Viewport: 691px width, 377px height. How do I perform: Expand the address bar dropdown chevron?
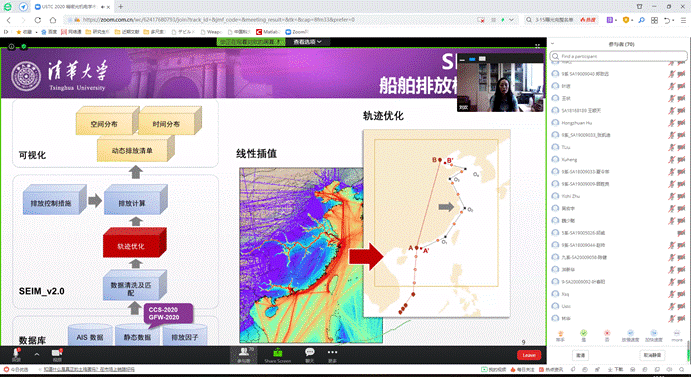coord(511,20)
